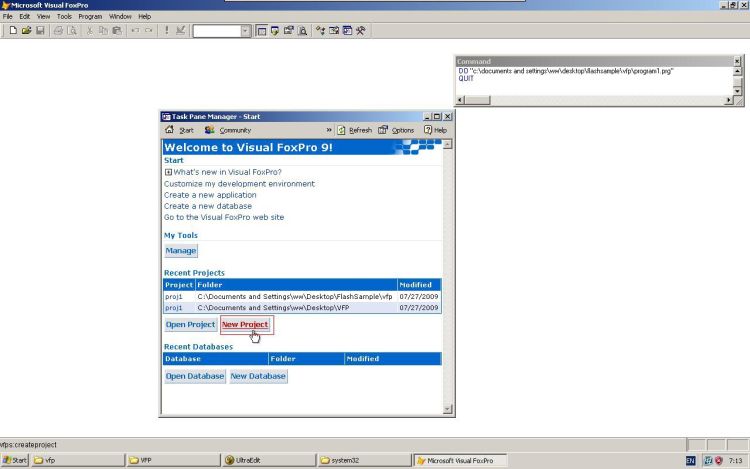Click the DO program1.prg line in Command window
The height and width of the screenshot is (469, 750).
pos(566,71)
